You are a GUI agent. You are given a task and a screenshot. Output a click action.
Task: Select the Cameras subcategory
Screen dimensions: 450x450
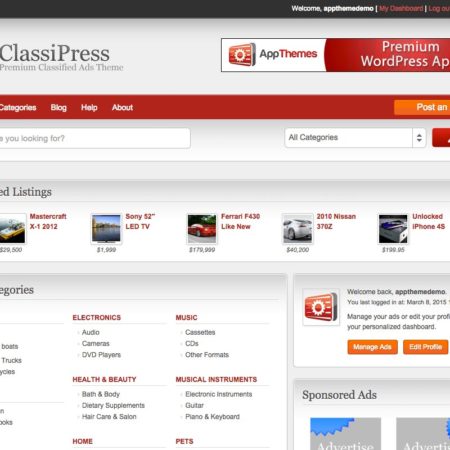96,343
